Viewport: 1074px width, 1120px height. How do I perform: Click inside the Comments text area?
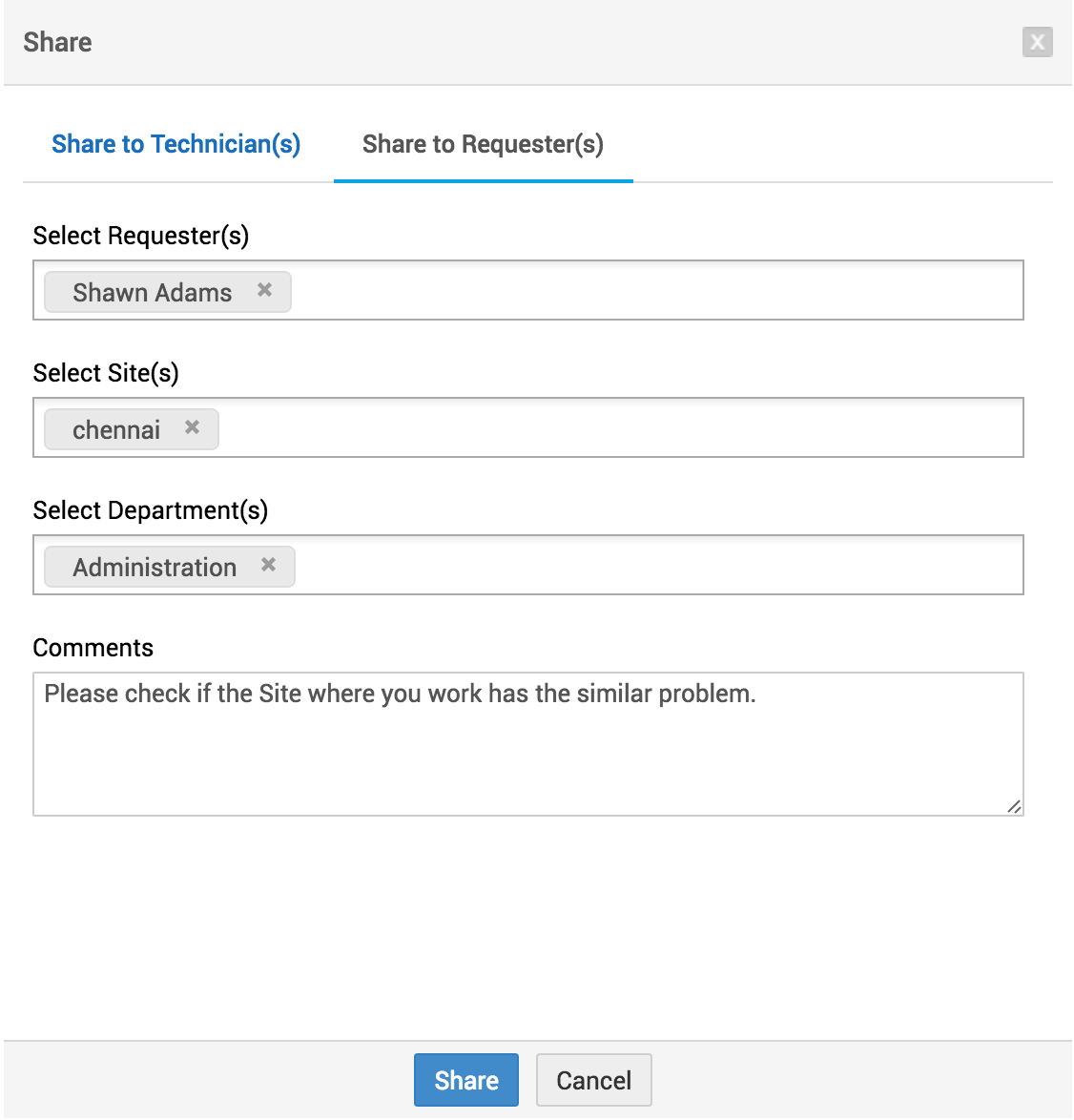(527, 754)
